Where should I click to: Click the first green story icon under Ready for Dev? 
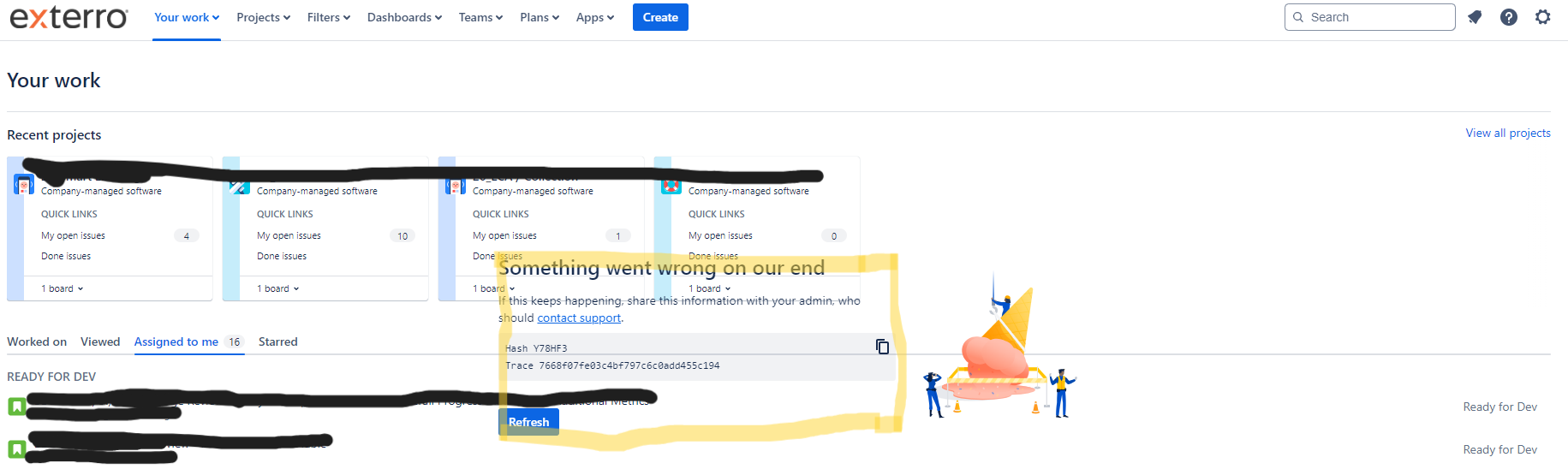pyautogui.click(x=16, y=407)
